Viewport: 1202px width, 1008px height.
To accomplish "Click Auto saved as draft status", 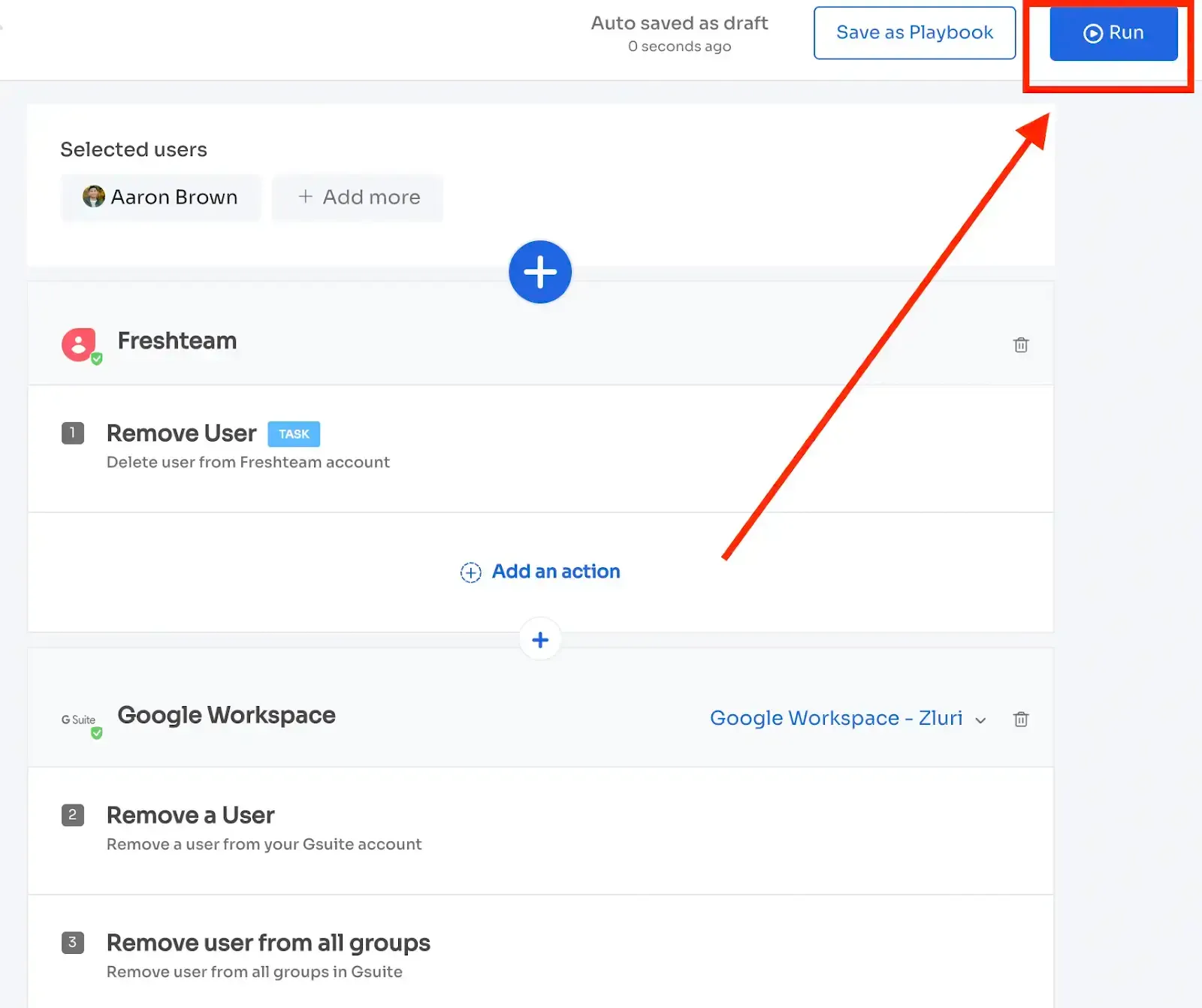I will 679,23.
